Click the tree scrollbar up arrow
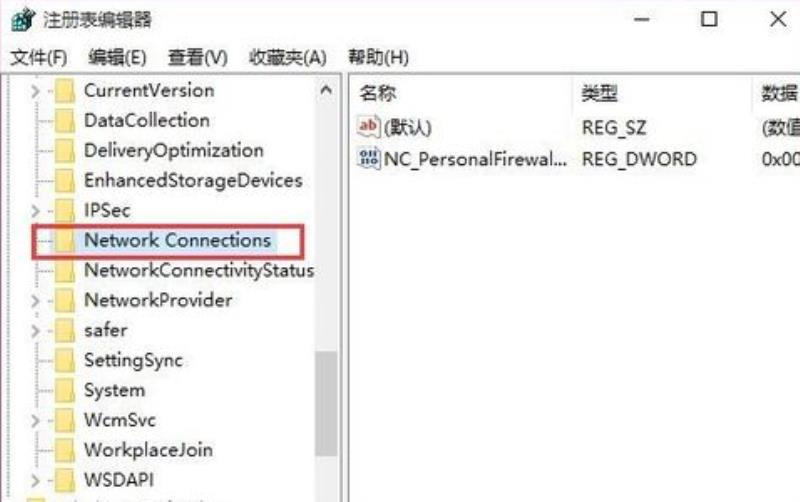The image size is (800, 502). pos(326,91)
